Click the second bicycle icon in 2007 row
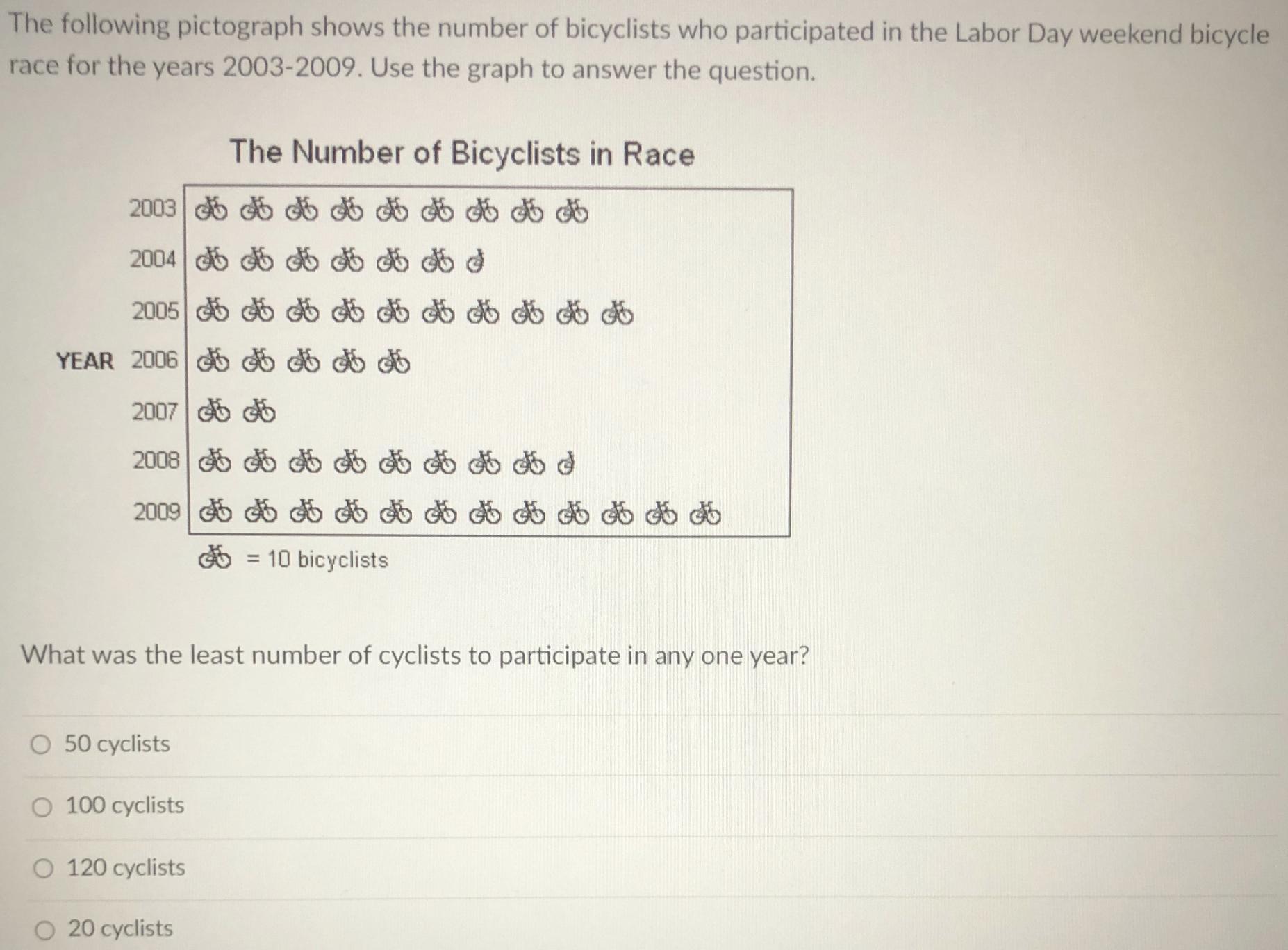 coord(259,412)
